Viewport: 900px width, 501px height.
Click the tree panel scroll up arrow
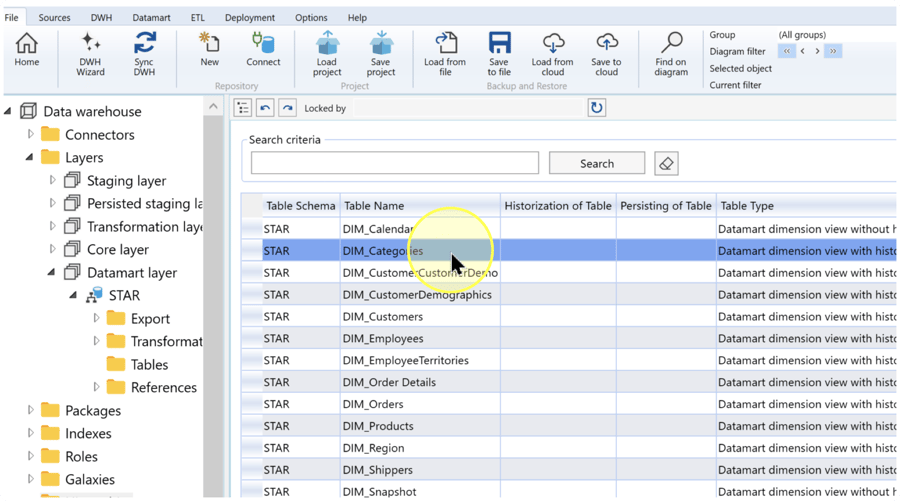click(x=213, y=106)
